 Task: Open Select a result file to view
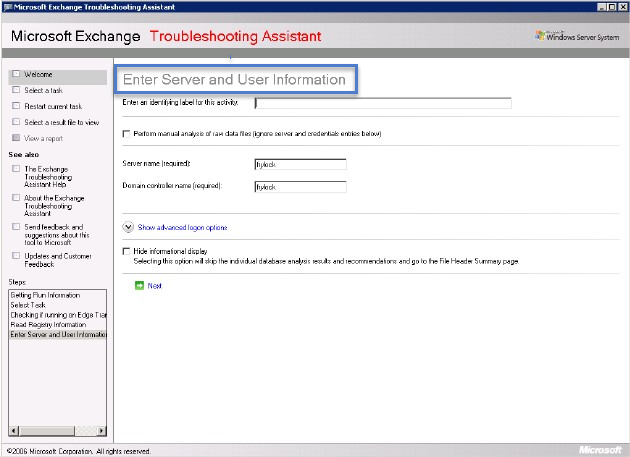61,123
